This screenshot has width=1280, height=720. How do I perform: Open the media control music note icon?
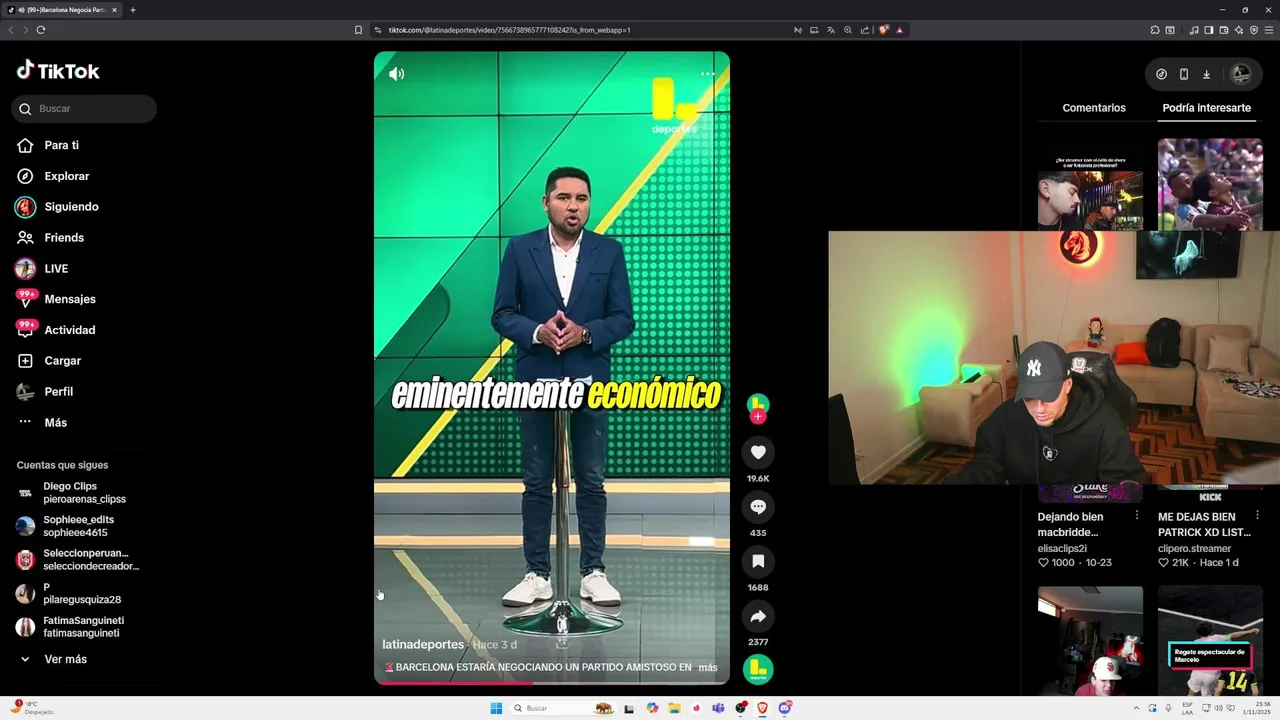[1194, 30]
